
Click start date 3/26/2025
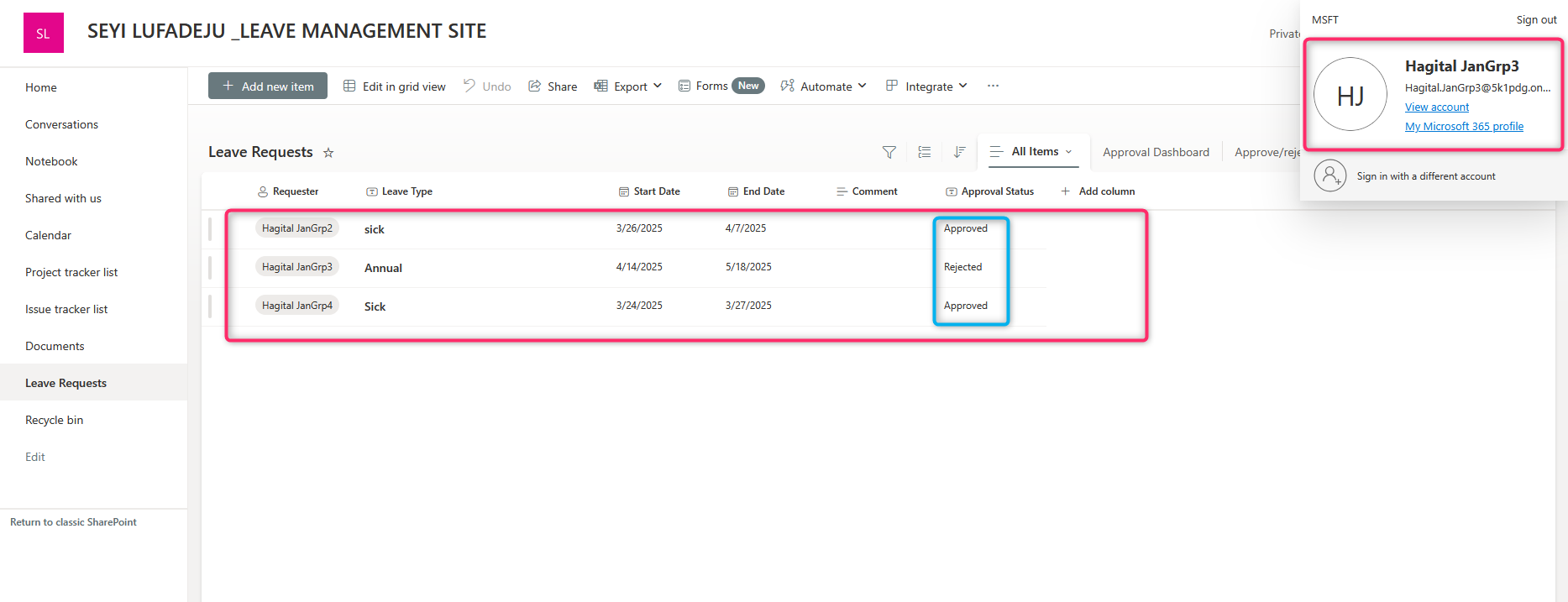click(x=639, y=228)
